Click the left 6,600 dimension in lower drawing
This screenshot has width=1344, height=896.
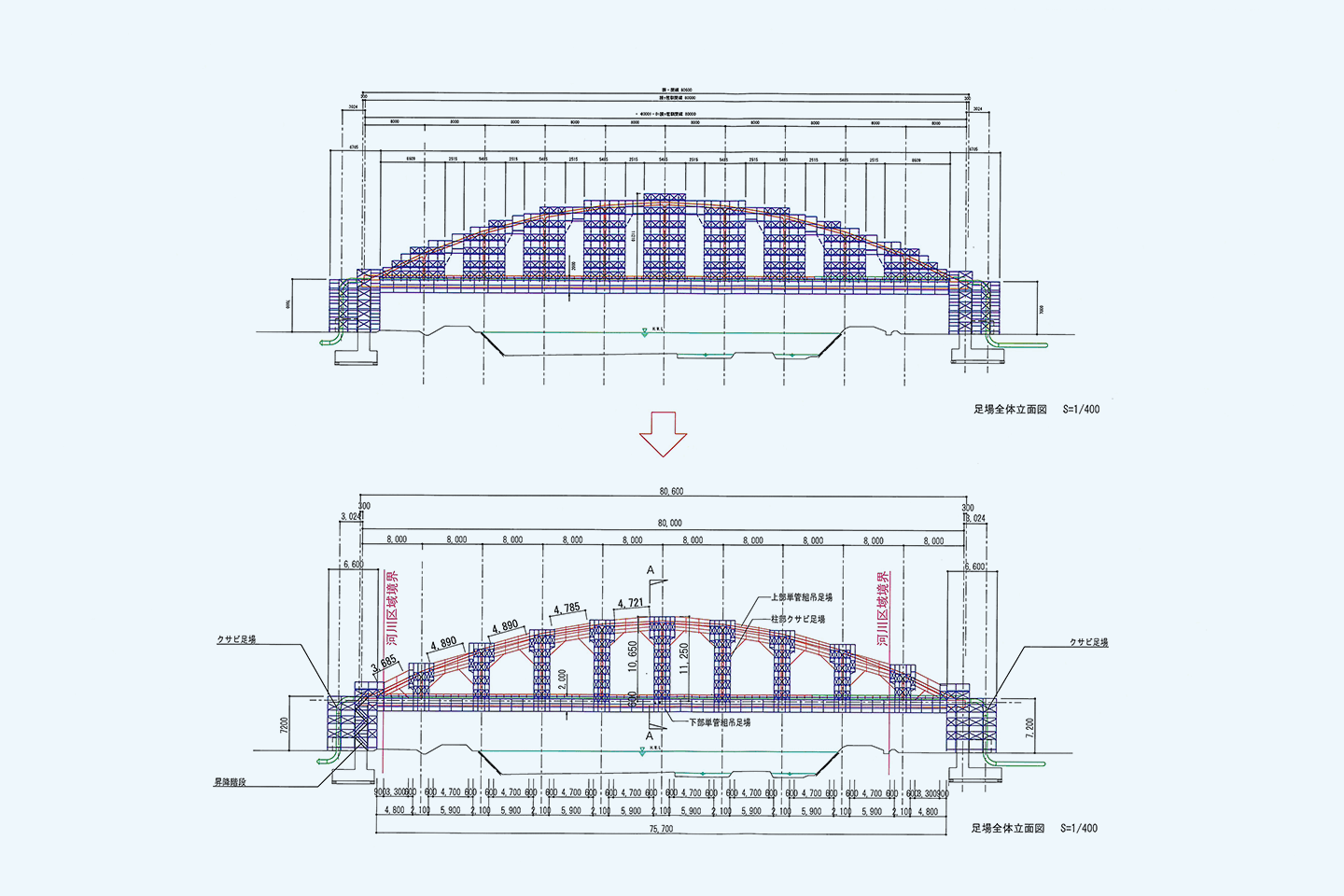click(x=353, y=565)
